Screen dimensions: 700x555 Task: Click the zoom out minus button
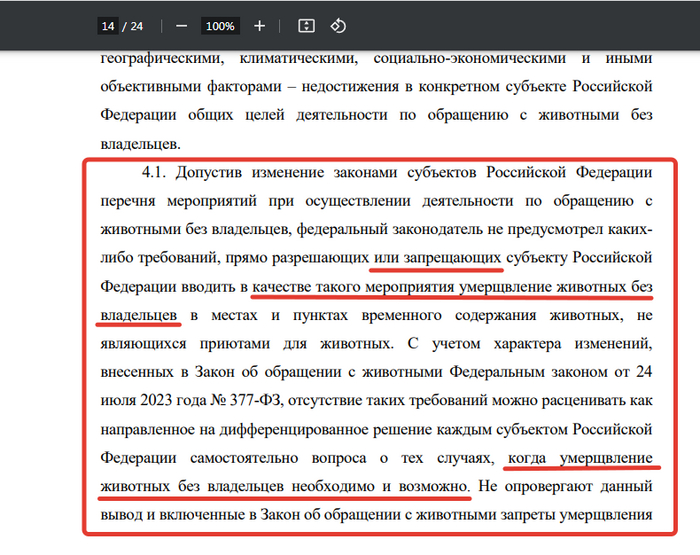pos(181,25)
